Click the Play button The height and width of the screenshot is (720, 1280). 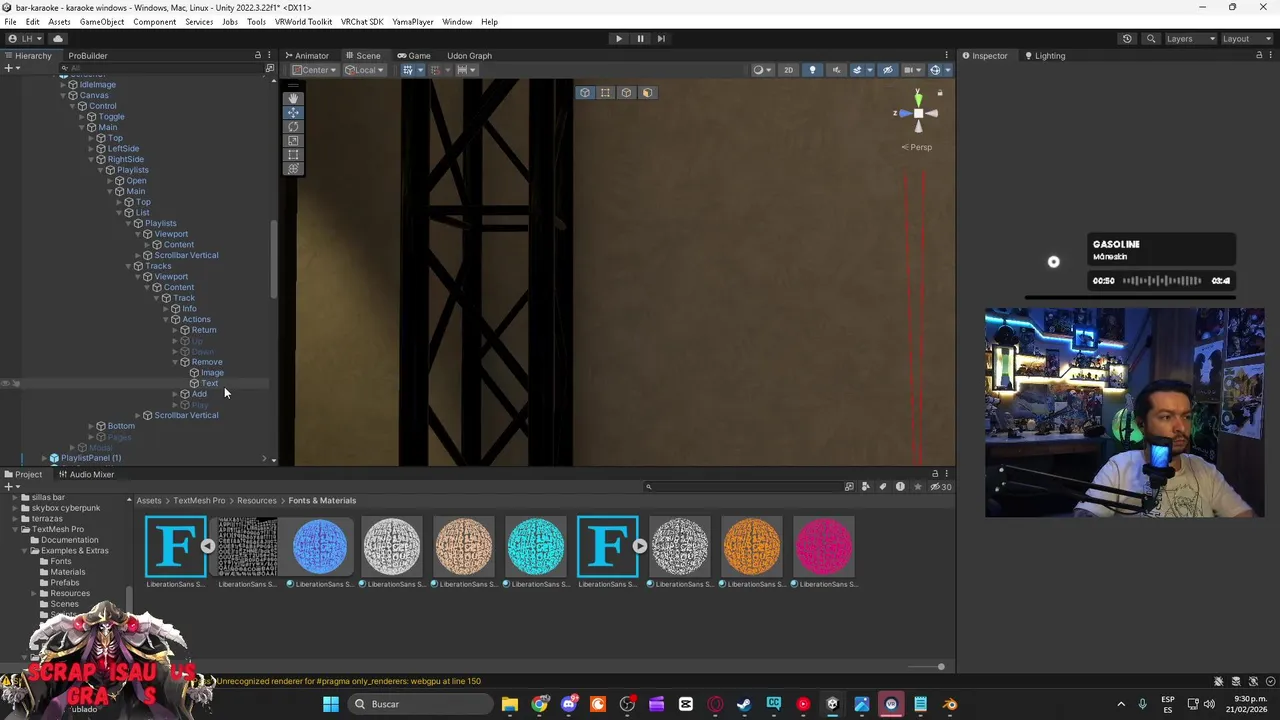point(618,39)
